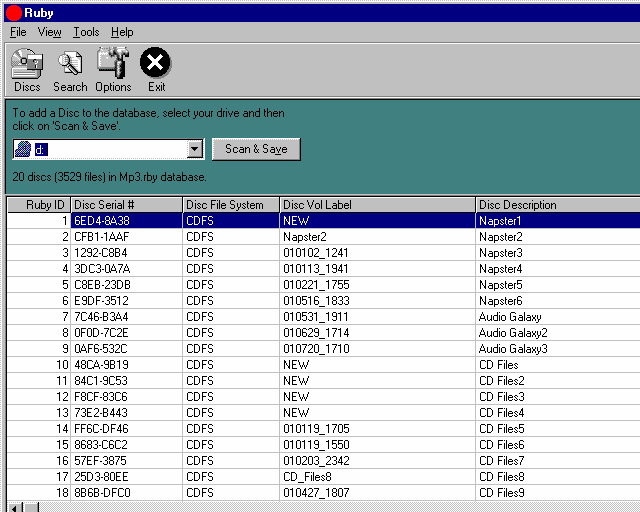Select serial 73E2-B443 cell
Screen dimensions: 640x512
coord(127,413)
